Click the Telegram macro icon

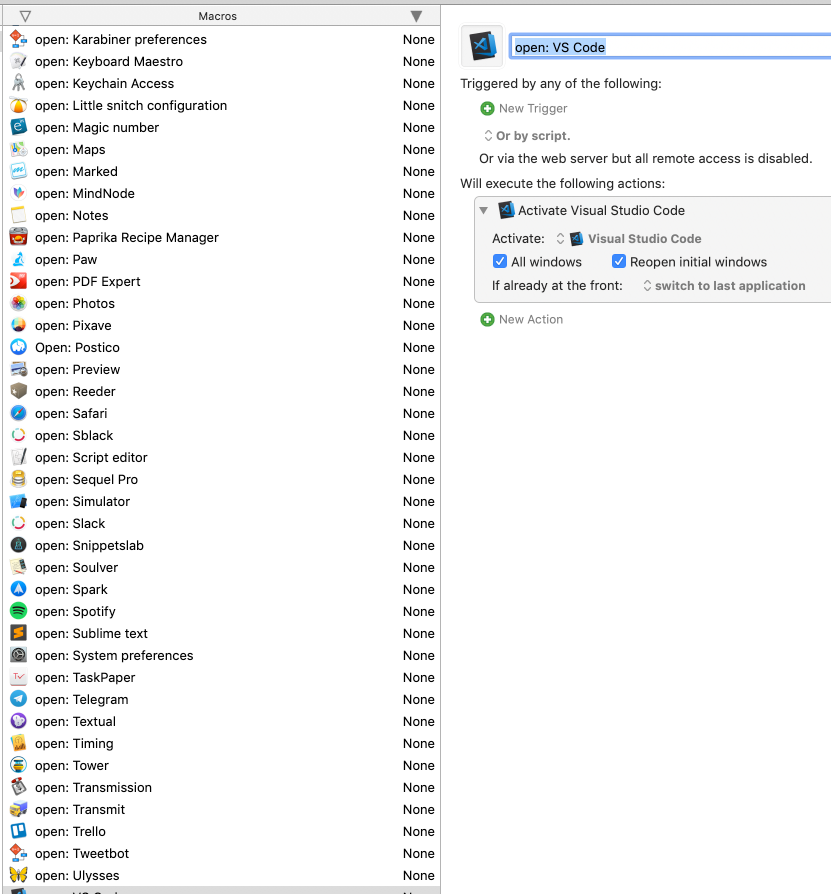coord(19,699)
